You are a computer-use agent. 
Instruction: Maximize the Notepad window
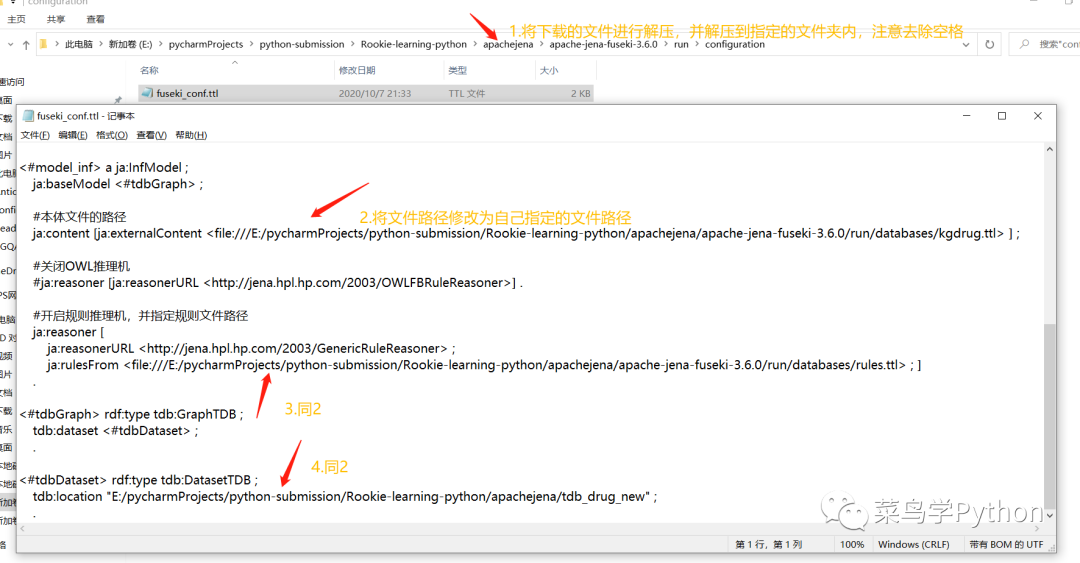click(1001, 116)
